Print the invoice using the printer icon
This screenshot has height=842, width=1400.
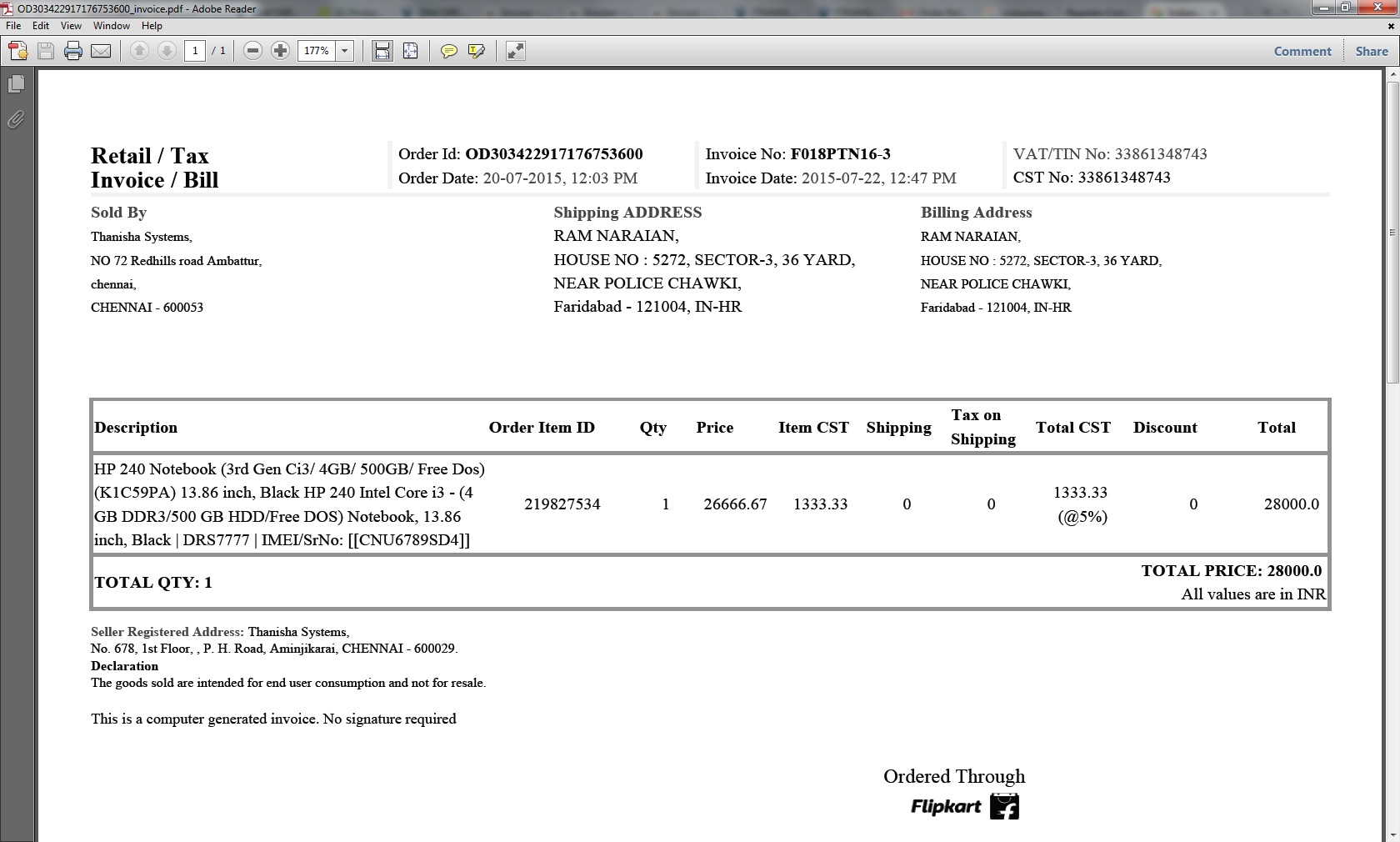(x=73, y=51)
